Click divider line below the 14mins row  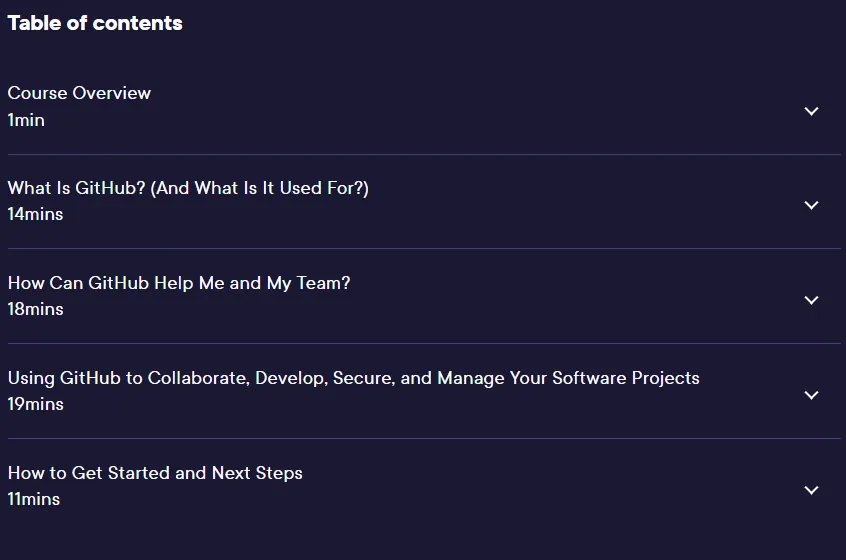coord(424,248)
